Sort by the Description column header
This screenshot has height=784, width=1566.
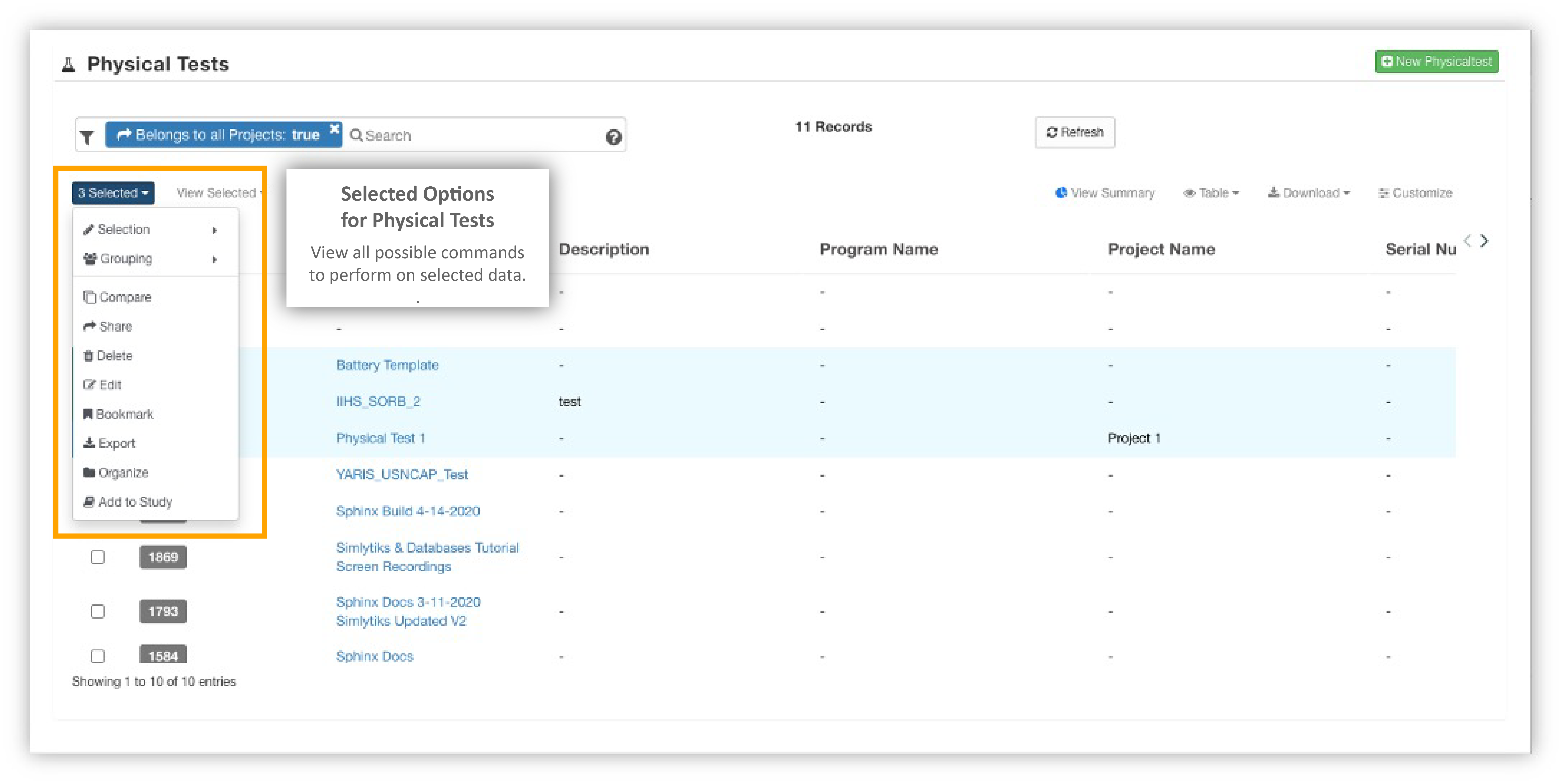coord(604,249)
